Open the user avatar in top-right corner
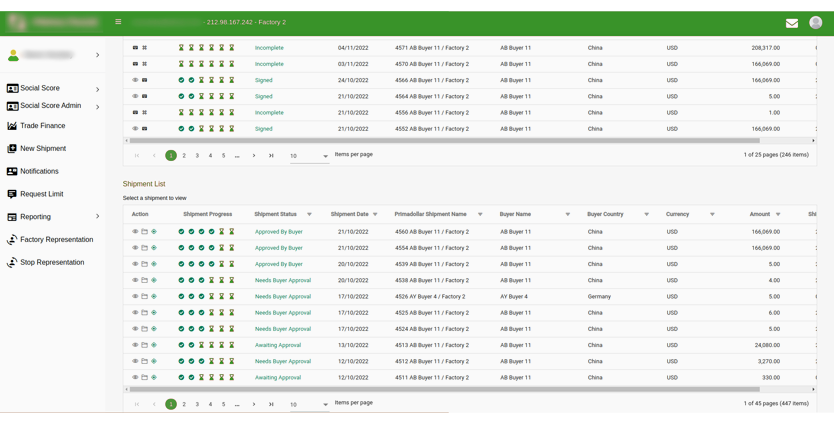This screenshot has width=834, height=423. pos(815,22)
